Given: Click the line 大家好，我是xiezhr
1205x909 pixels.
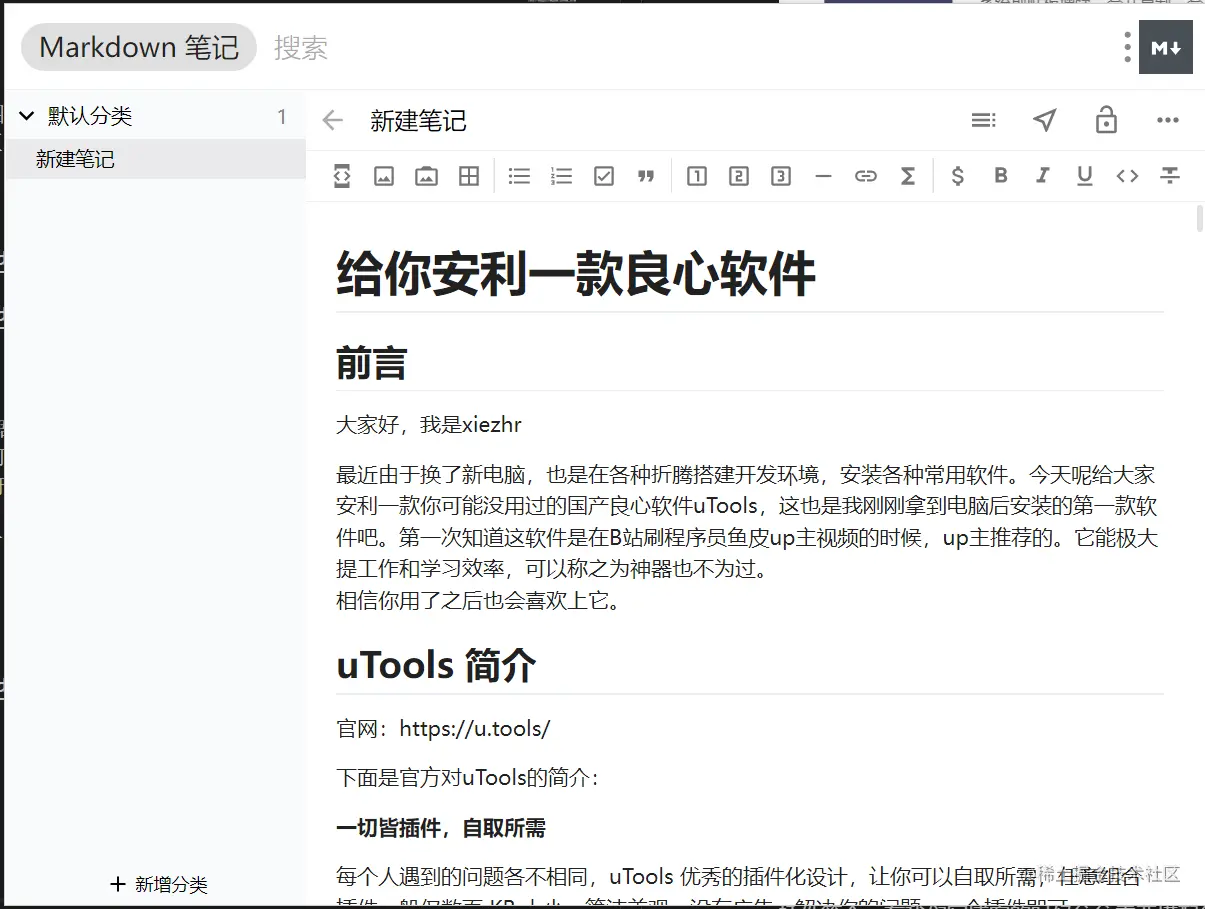Looking at the screenshot, I should 429,425.
